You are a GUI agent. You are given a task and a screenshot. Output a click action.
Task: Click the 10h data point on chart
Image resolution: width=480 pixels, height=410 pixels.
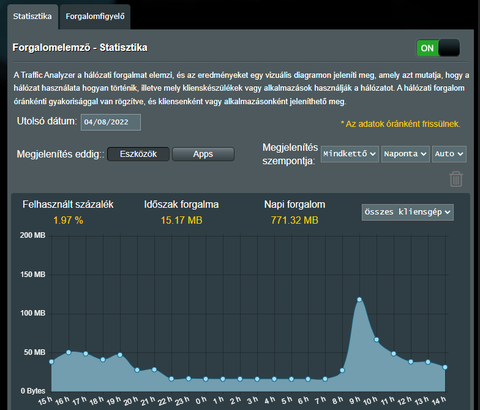click(x=376, y=340)
